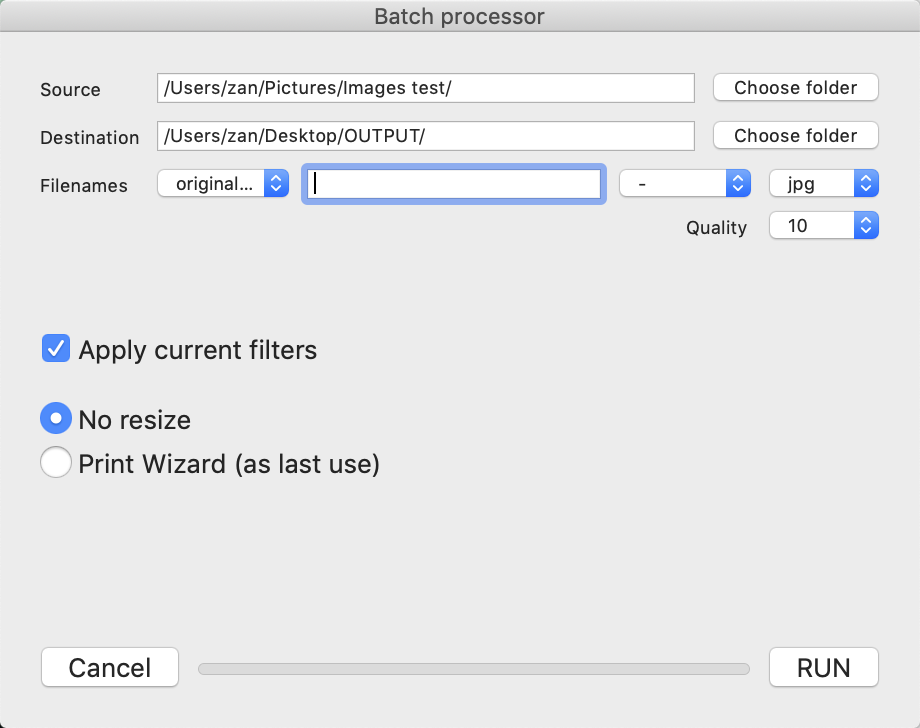Focus the empty filename text field
Screen dimensions: 920x728
(x=454, y=184)
